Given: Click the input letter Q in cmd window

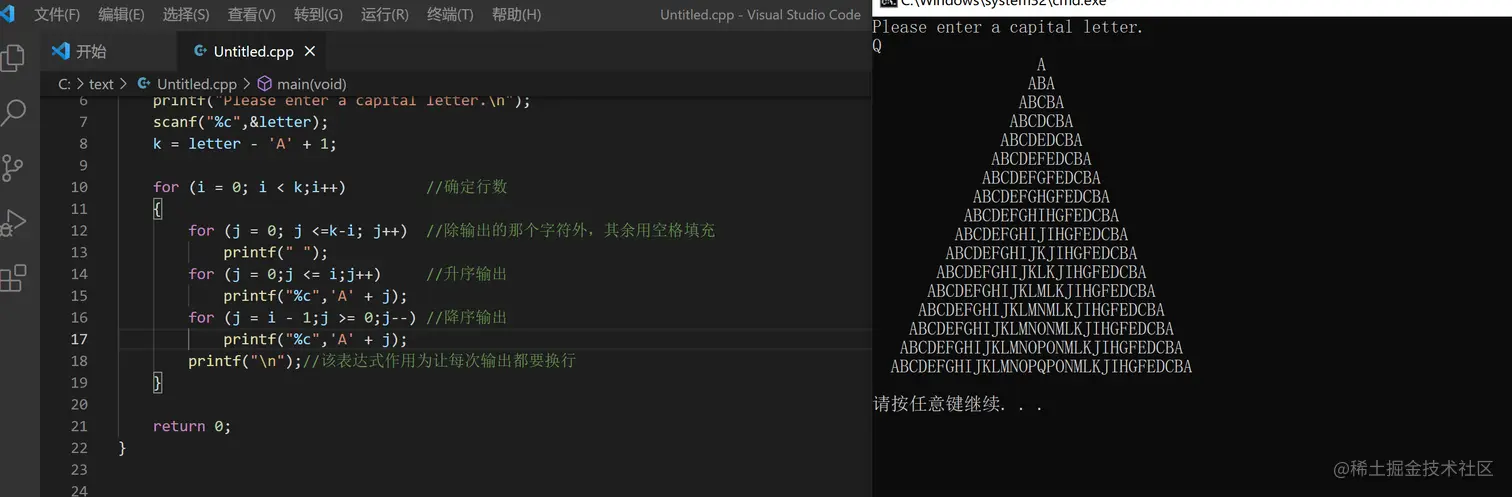Looking at the screenshot, I should pyautogui.click(x=877, y=46).
